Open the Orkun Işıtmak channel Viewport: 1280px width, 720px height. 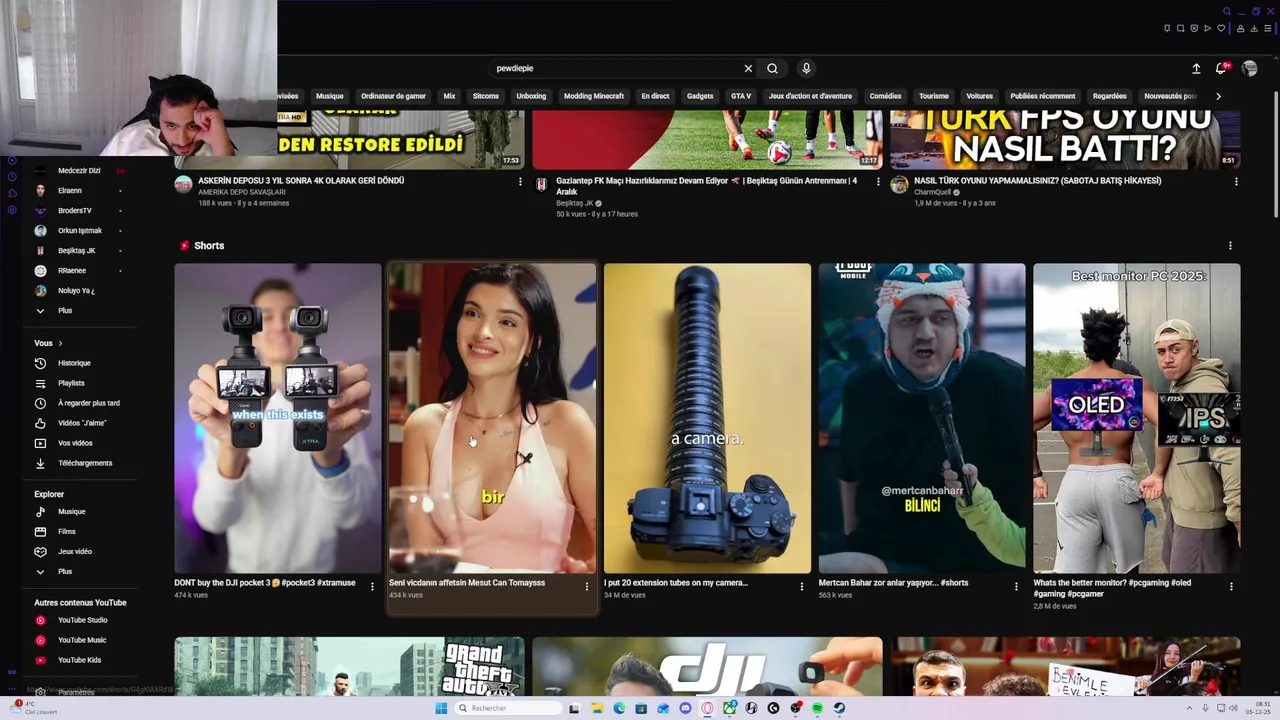tap(79, 231)
